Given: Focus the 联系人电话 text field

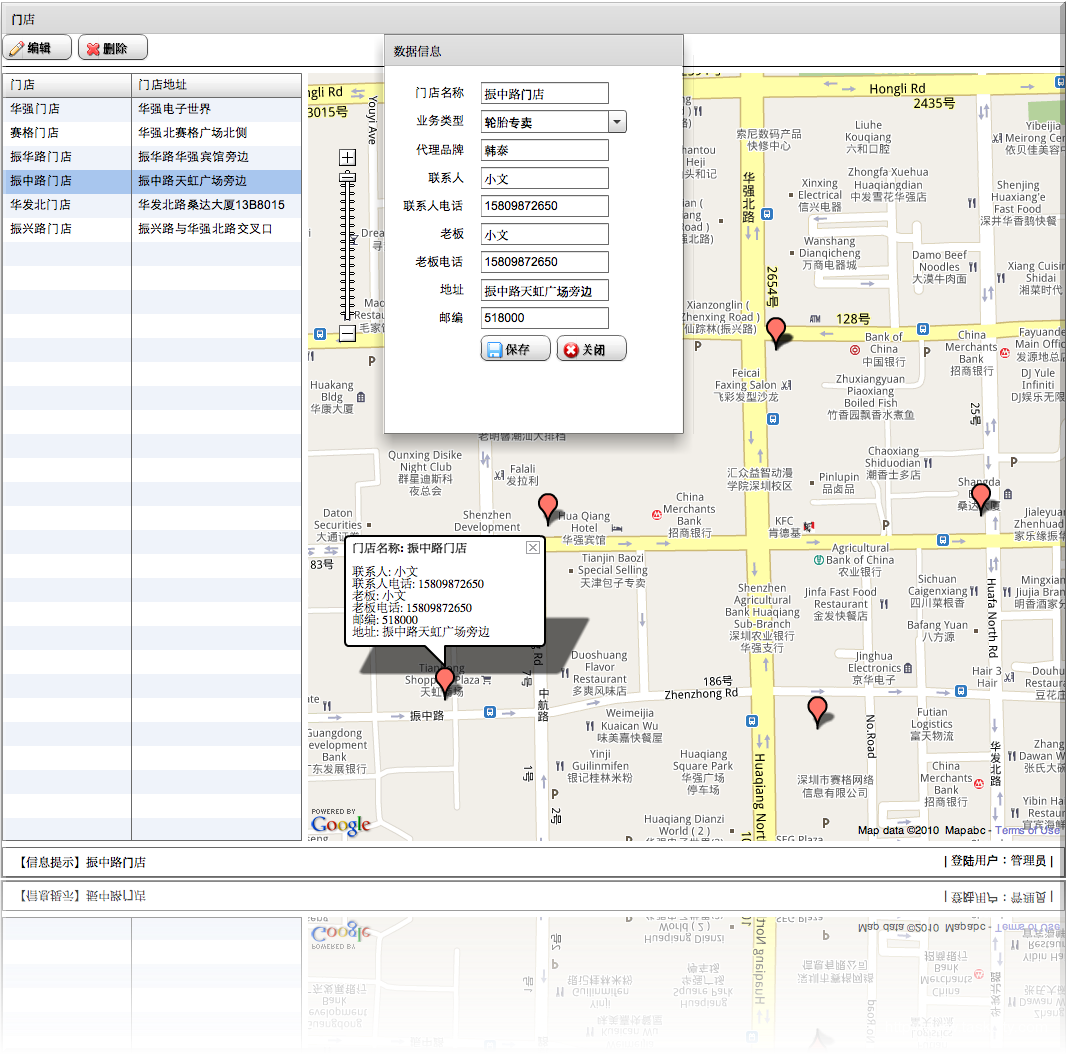Looking at the screenshot, I should click(545, 206).
